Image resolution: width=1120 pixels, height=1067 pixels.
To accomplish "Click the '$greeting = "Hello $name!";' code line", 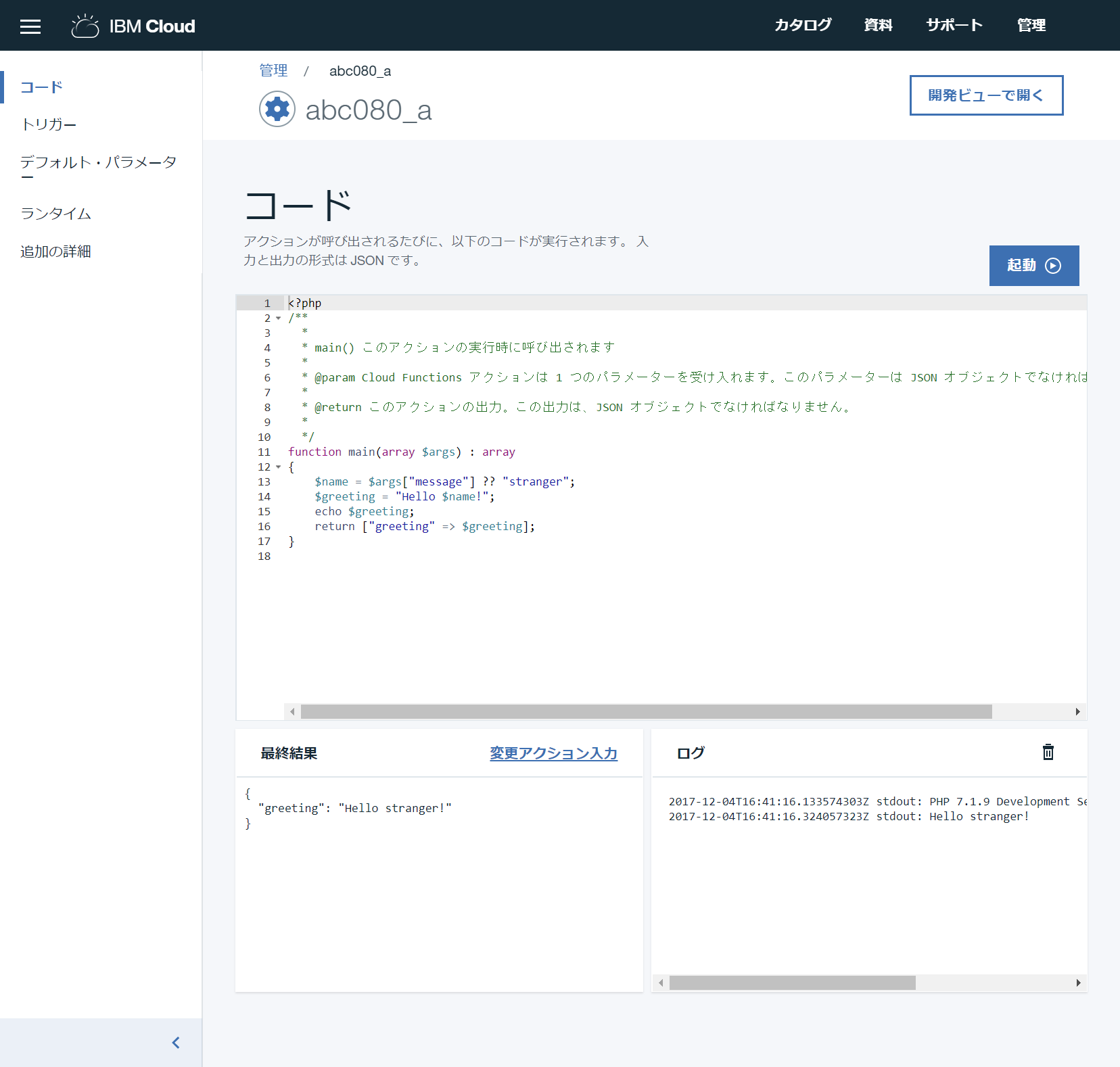I will click(404, 496).
